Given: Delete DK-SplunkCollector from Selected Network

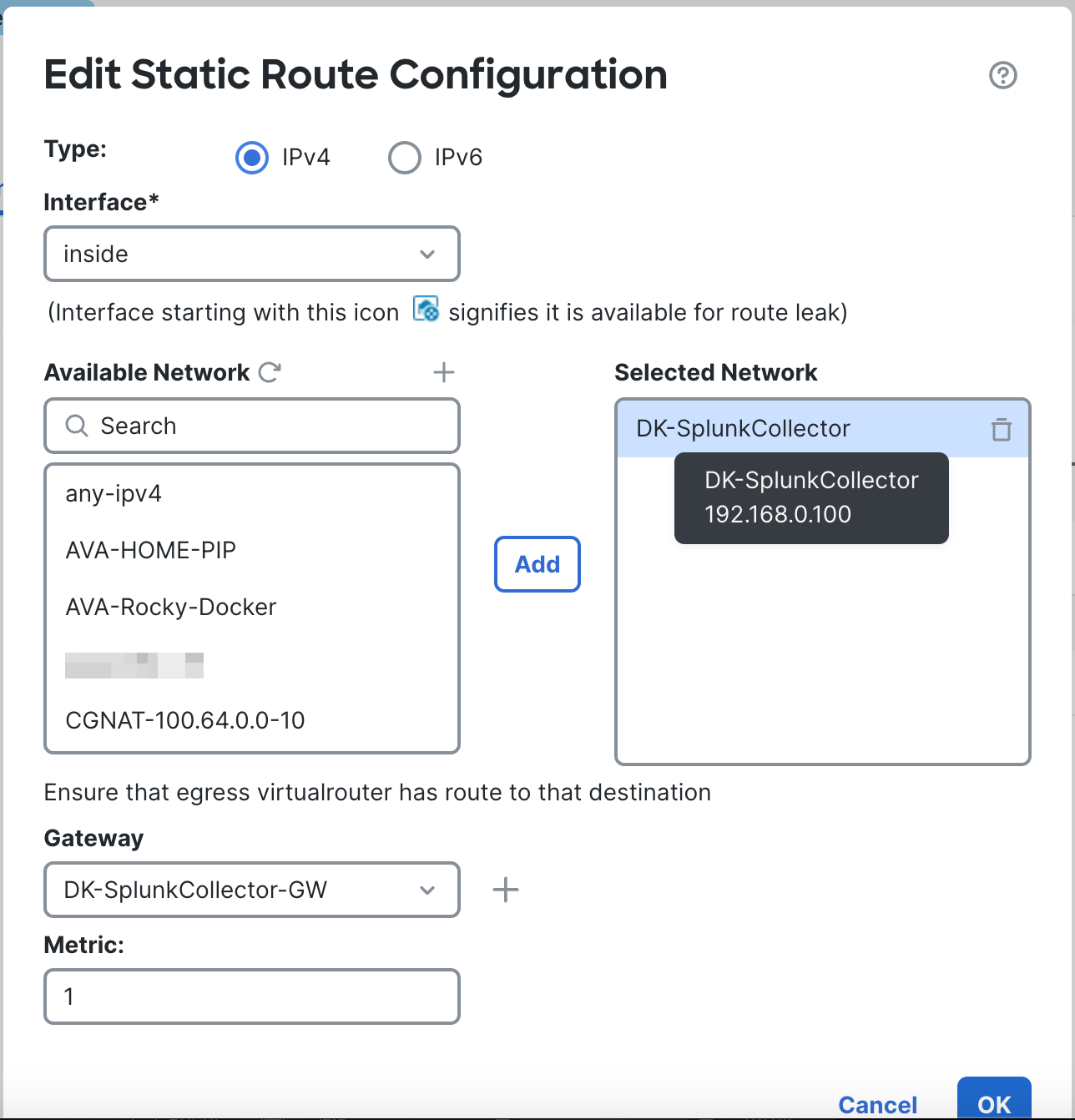Looking at the screenshot, I should 1001,428.
